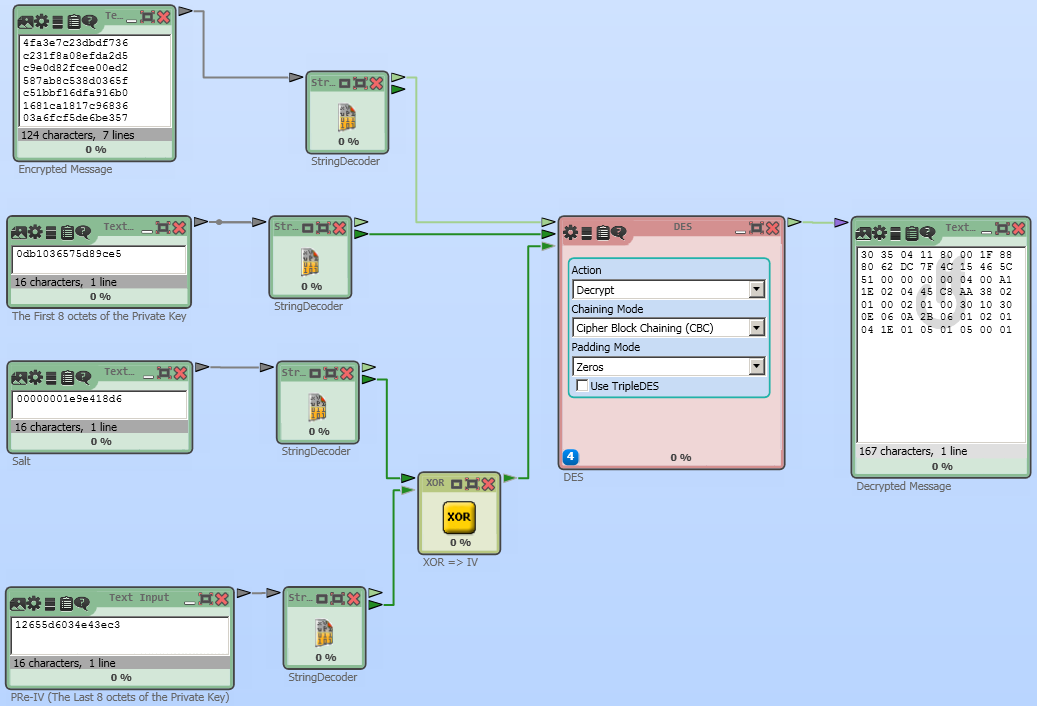Open log clipboard of Decrypted Message component
This screenshot has width=1037, height=706.
(911, 233)
